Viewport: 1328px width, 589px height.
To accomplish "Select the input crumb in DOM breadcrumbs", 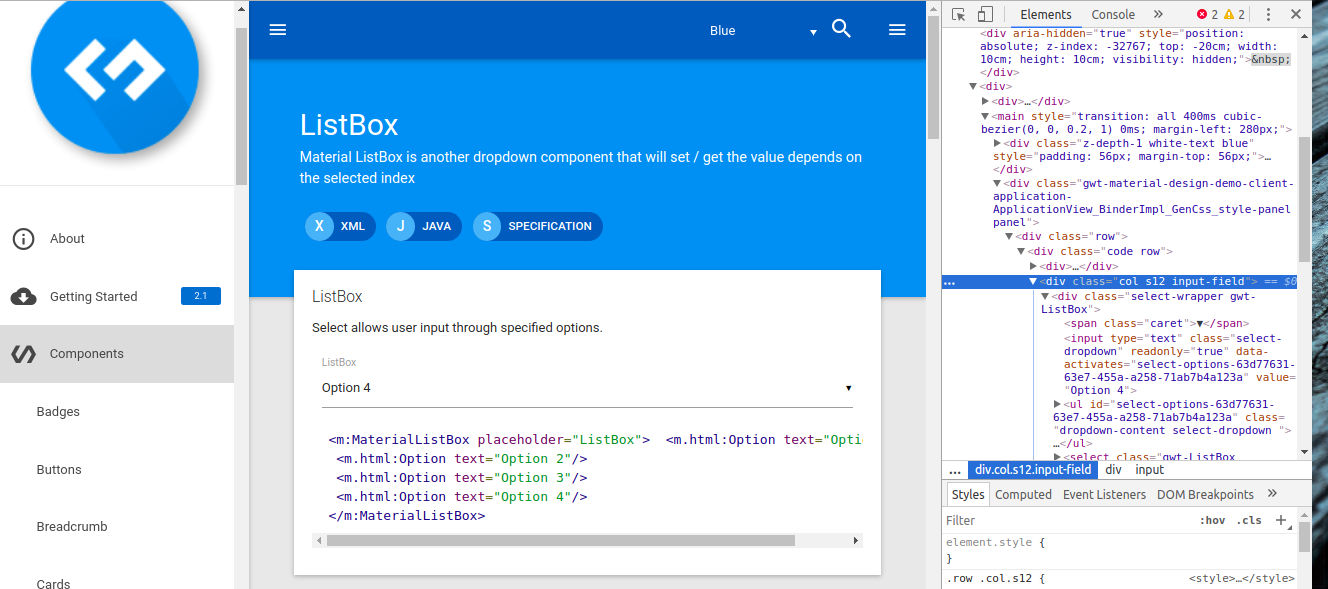I will pyautogui.click(x=1149, y=469).
